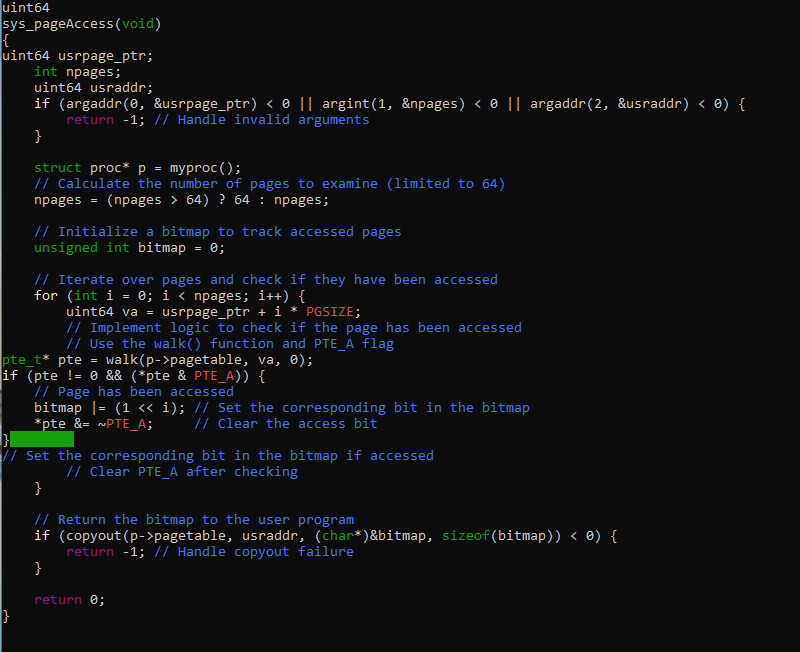Screen dimensions: 800x652
Task: Click the 'Clear the access bit' comment
Action: point(286,424)
